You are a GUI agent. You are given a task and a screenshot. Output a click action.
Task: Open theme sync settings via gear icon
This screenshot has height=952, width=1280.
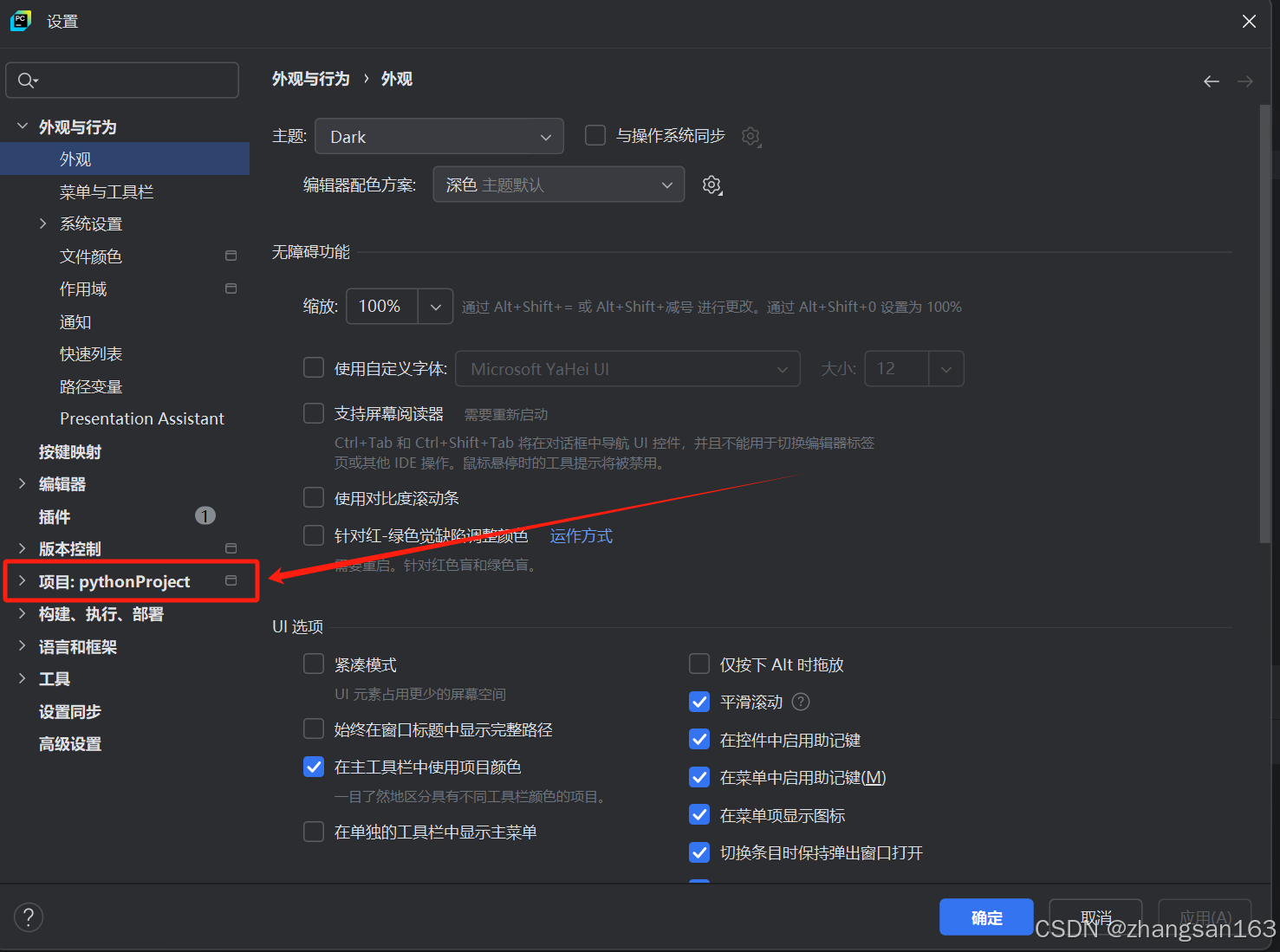[x=750, y=136]
